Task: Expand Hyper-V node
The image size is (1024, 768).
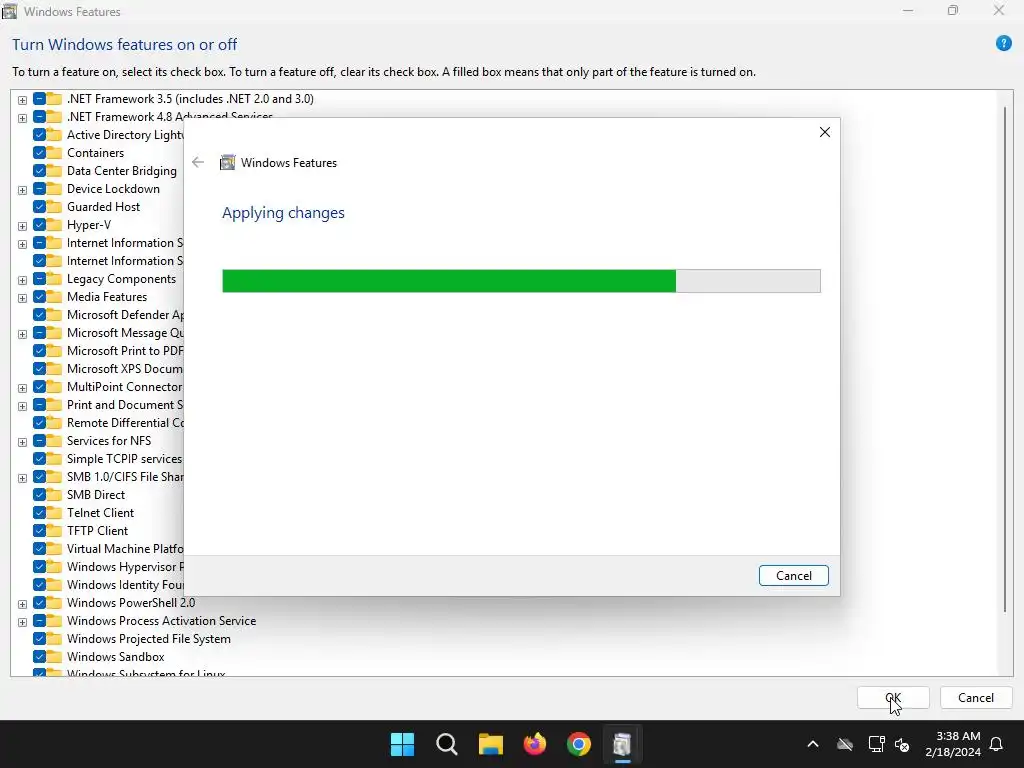Action: pyautogui.click(x=22, y=226)
